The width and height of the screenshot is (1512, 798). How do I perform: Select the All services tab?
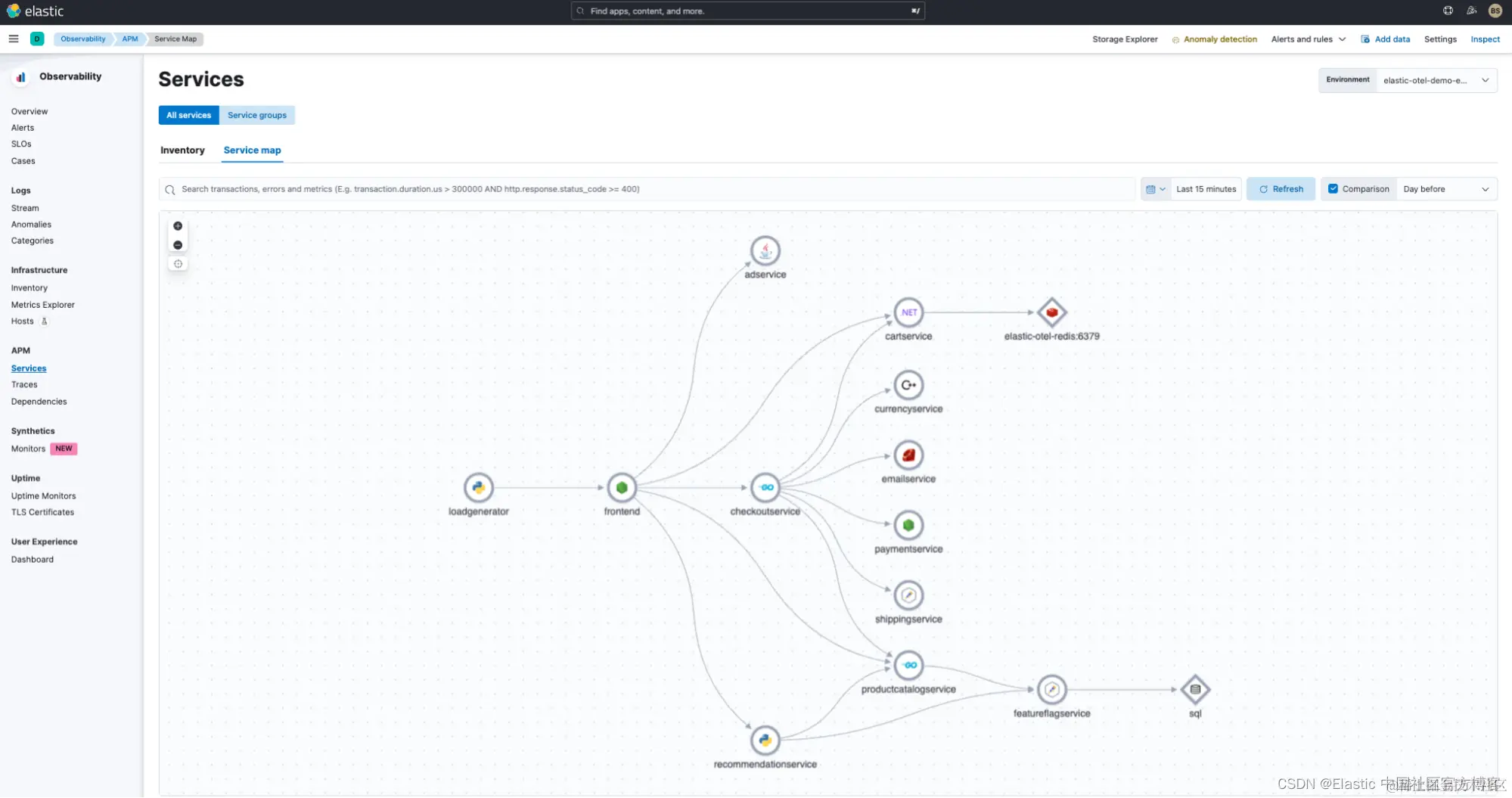pos(188,115)
